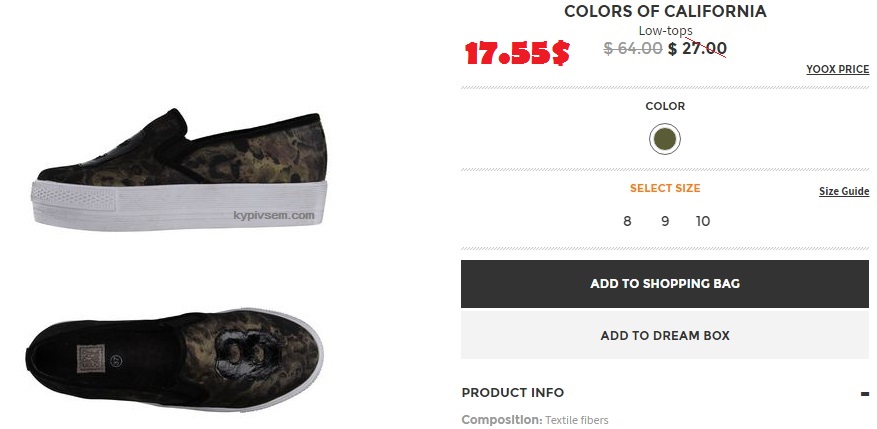
Task: Click the Low-tops category text
Action: (x=665, y=31)
